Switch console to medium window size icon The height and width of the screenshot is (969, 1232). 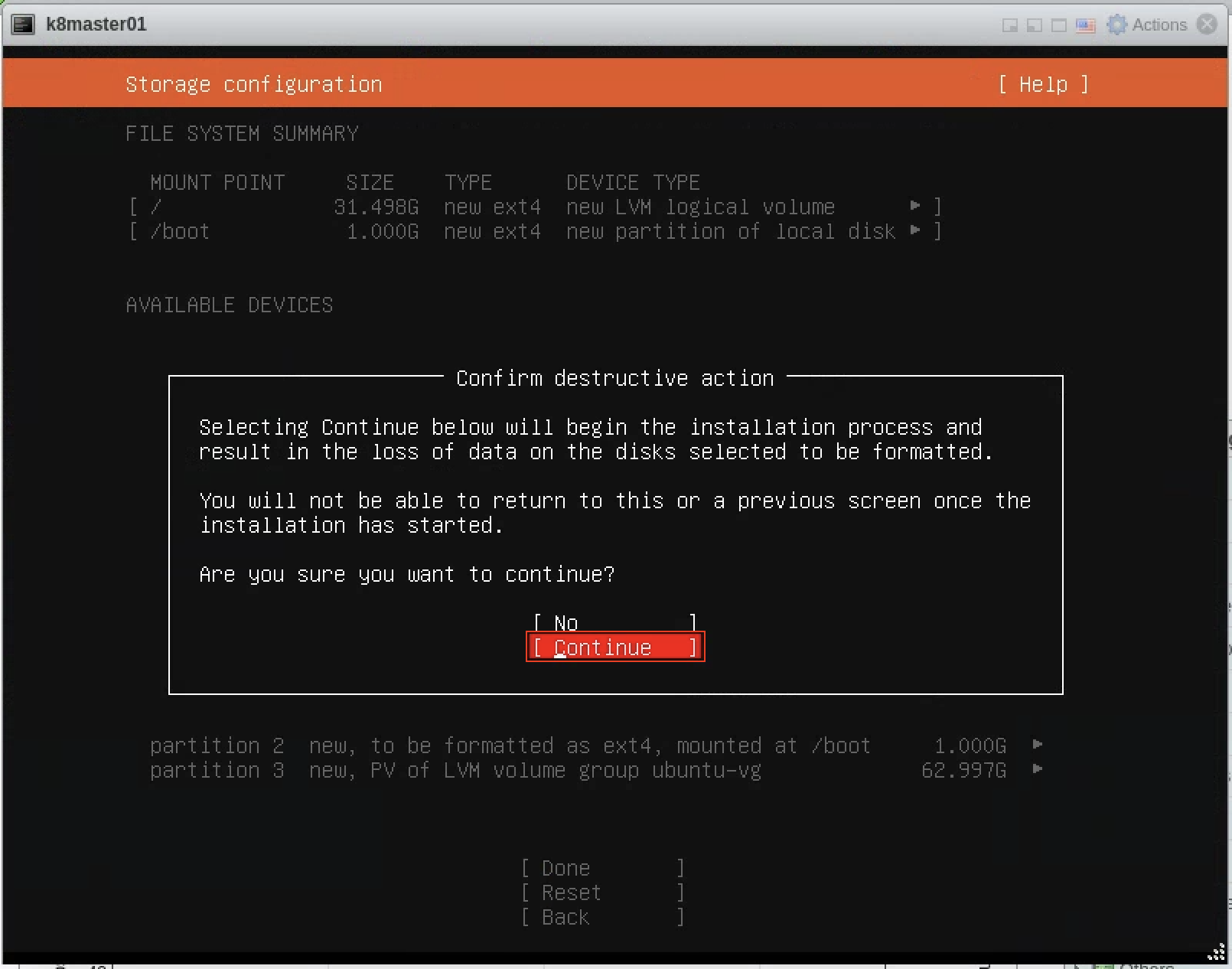pos(1035,25)
